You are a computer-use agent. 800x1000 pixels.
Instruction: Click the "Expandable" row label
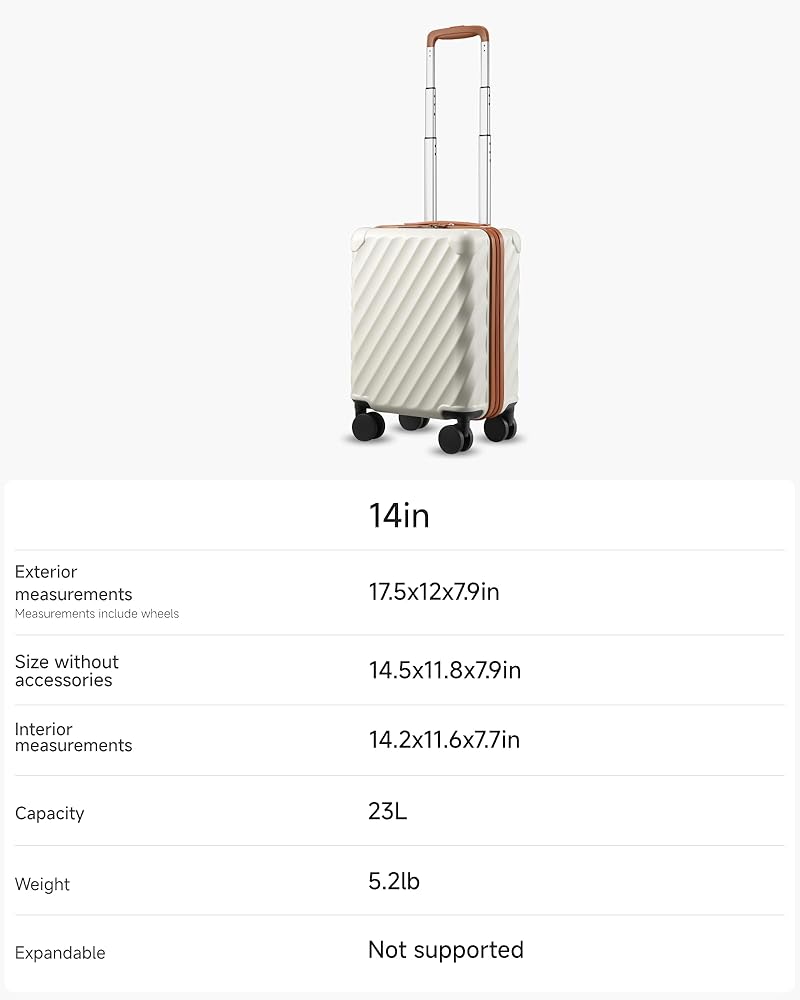pyautogui.click(x=60, y=953)
